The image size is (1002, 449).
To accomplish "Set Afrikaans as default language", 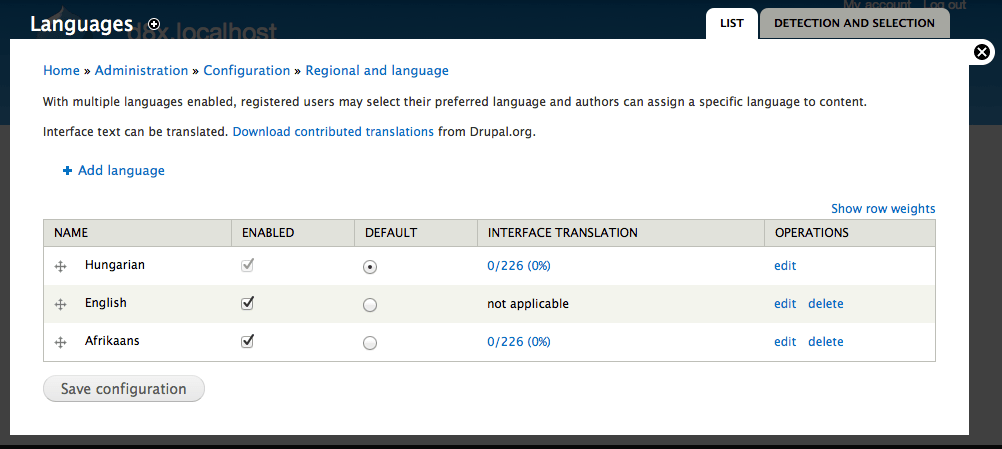I will [370, 343].
